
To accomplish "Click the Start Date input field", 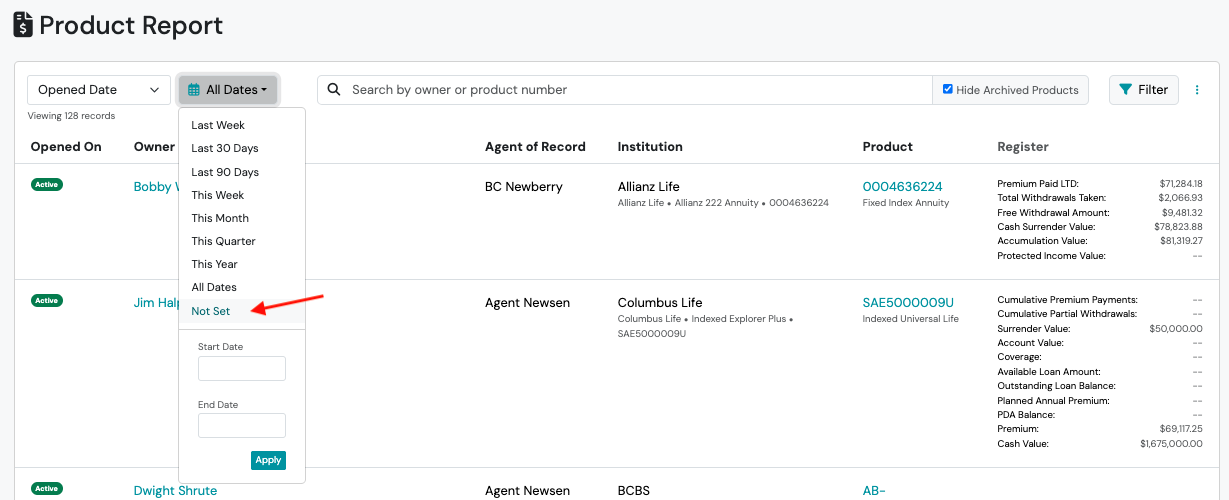I will (x=242, y=368).
